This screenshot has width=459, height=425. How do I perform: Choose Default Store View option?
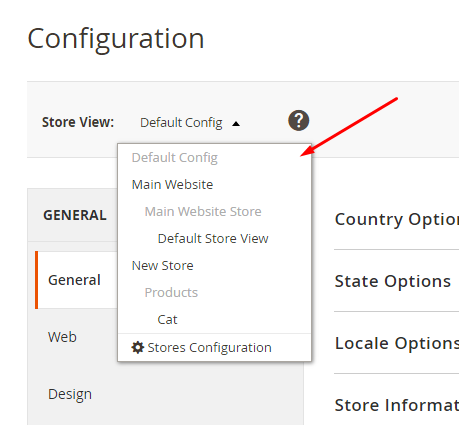click(x=213, y=238)
